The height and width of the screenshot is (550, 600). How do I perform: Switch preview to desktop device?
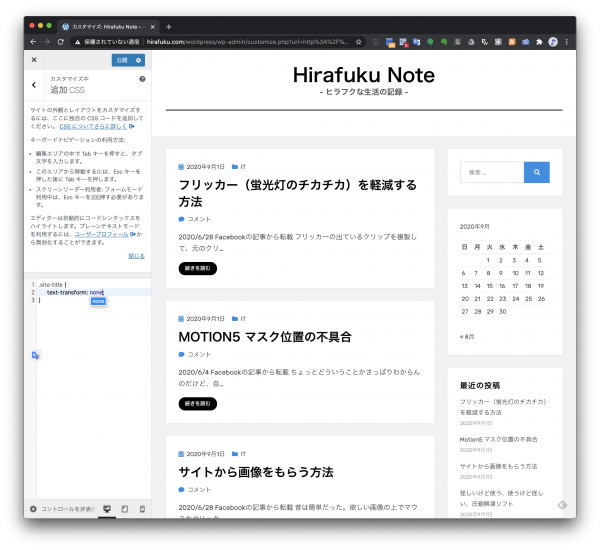click(107, 509)
